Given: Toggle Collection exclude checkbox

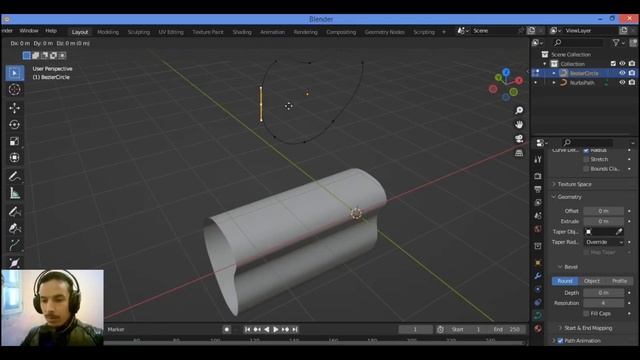Looking at the screenshot, I should tap(613, 64).
